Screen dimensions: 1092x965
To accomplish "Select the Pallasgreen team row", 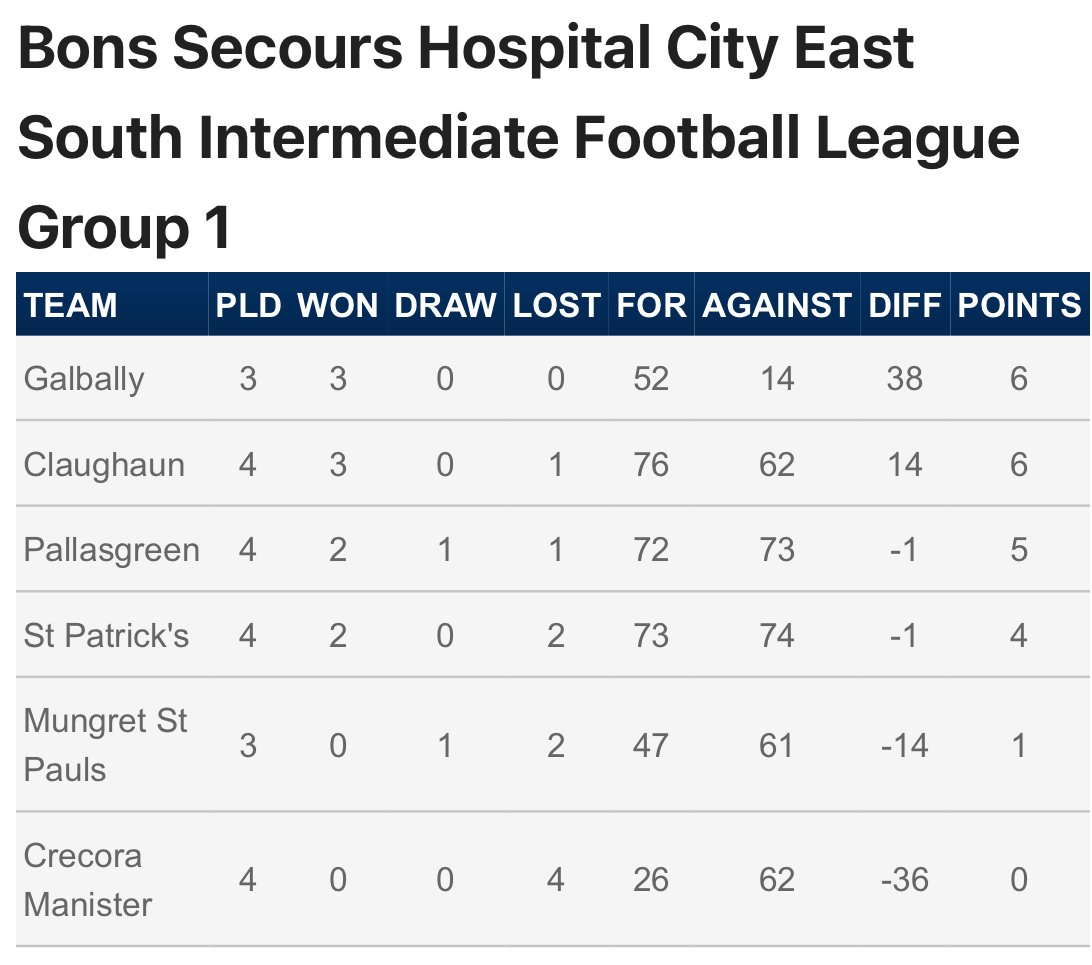I will point(553,550).
